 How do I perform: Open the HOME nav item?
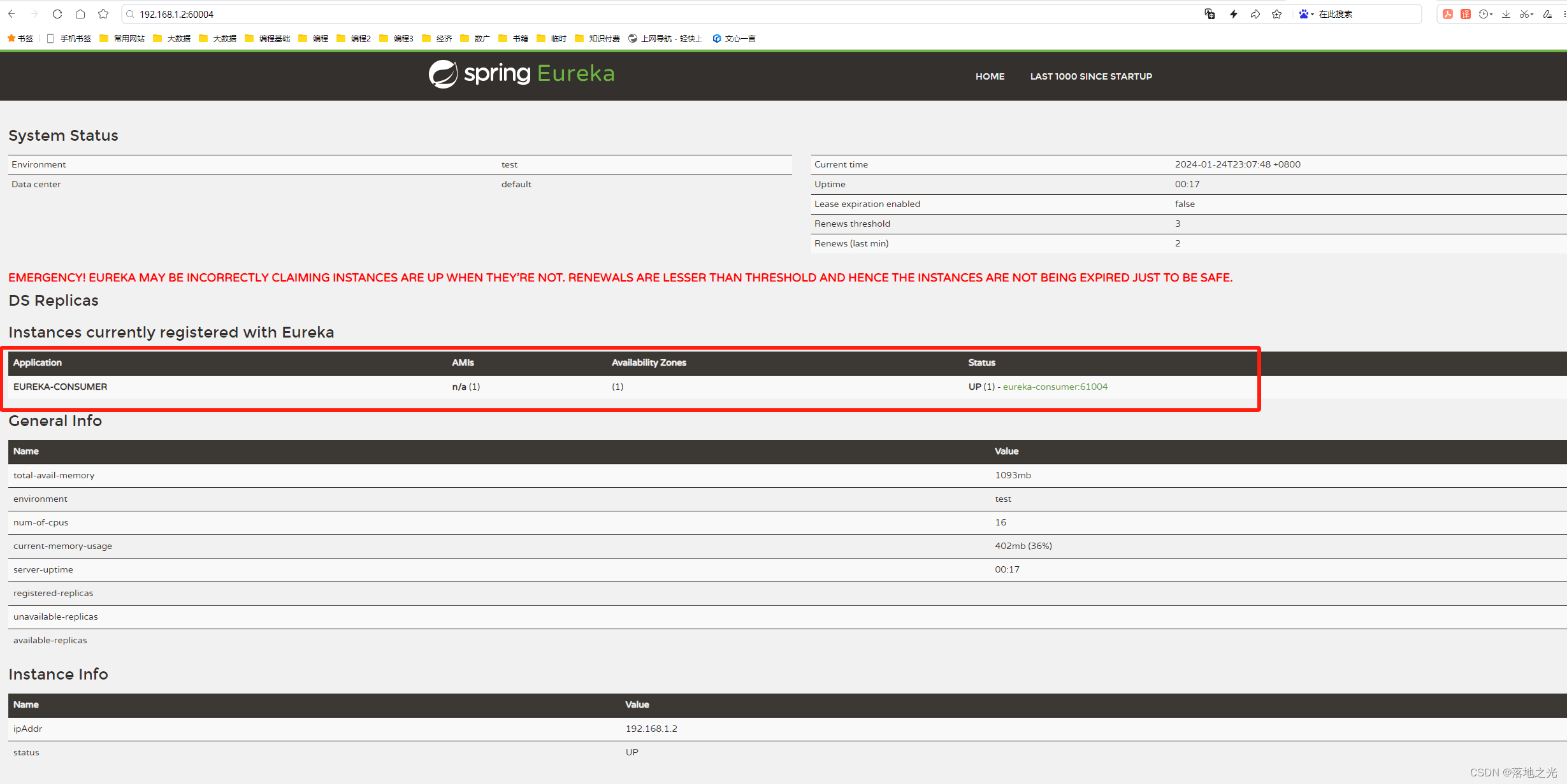(x=990, y=76)
